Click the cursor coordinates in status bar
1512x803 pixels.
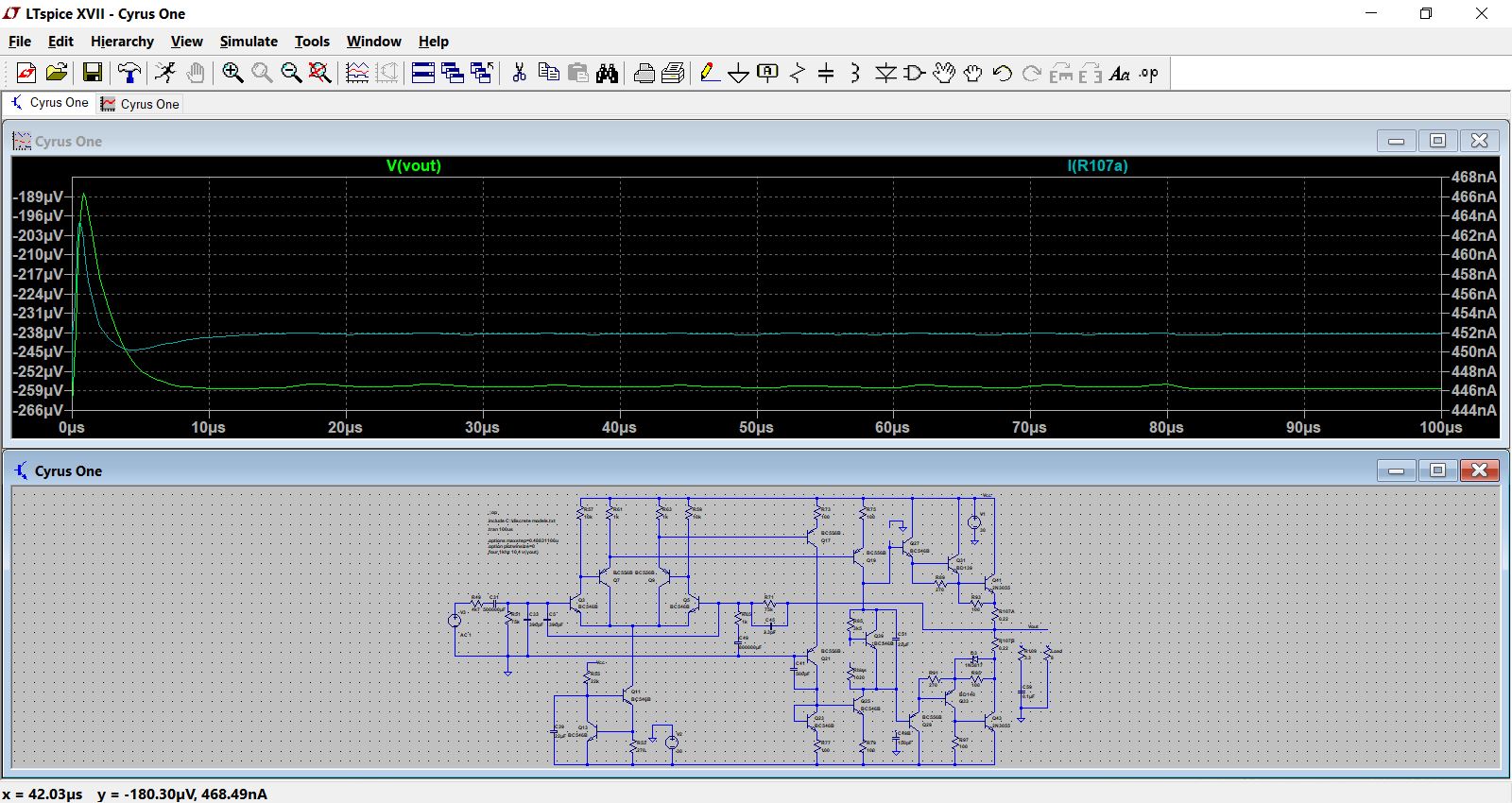pos(135,794)
